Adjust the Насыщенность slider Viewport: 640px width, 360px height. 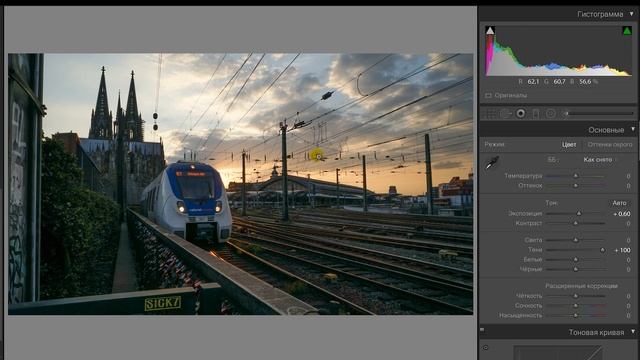coord(576,316)
